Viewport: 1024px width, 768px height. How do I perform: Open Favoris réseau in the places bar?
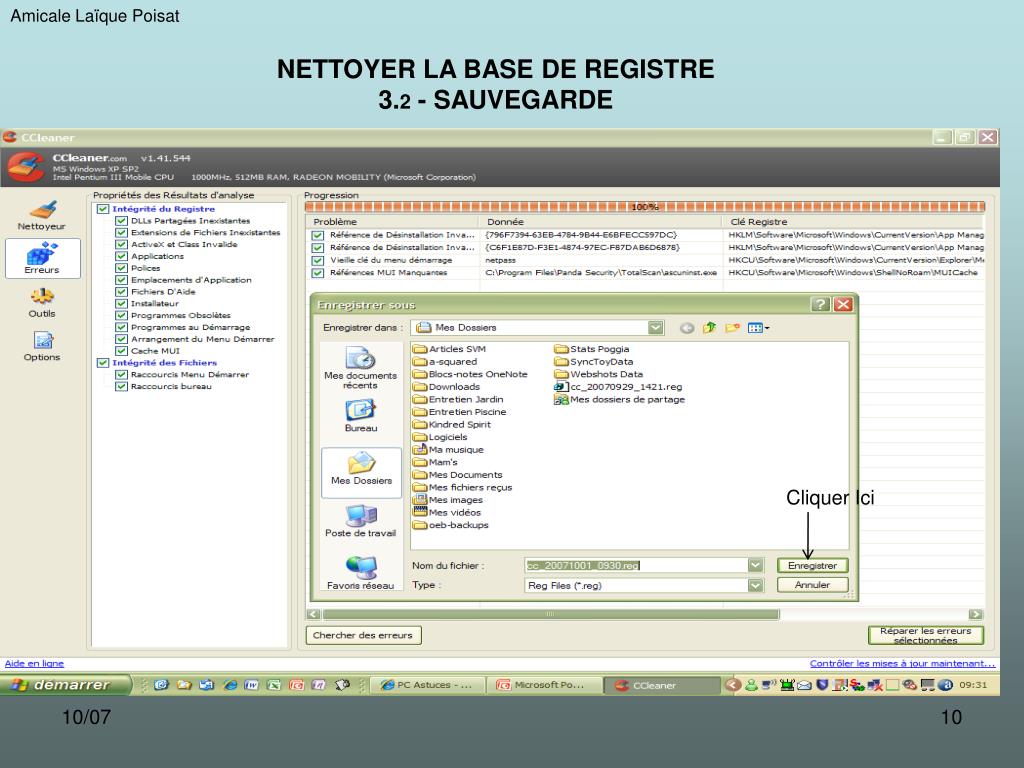[360, 572]
